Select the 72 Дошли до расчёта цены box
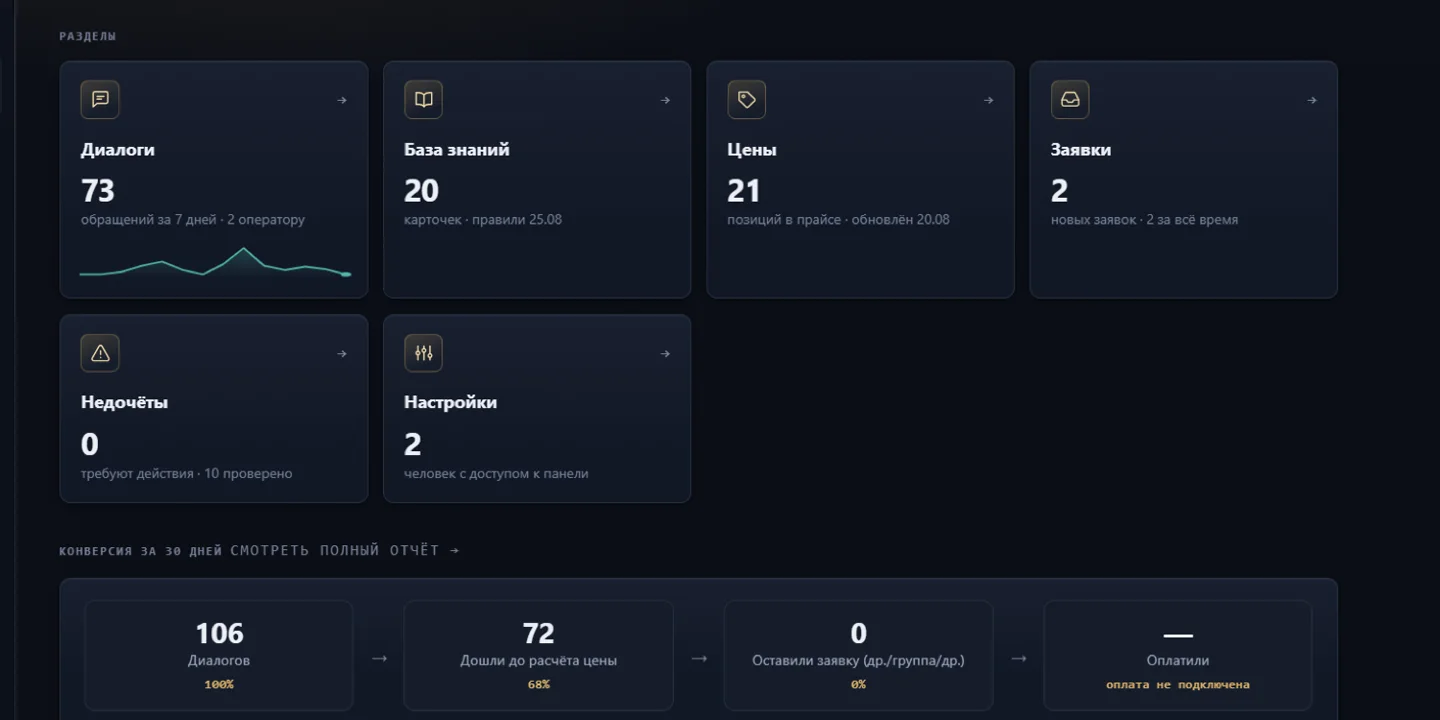Viewport: 1440px width, 720px height. point(538,655)
